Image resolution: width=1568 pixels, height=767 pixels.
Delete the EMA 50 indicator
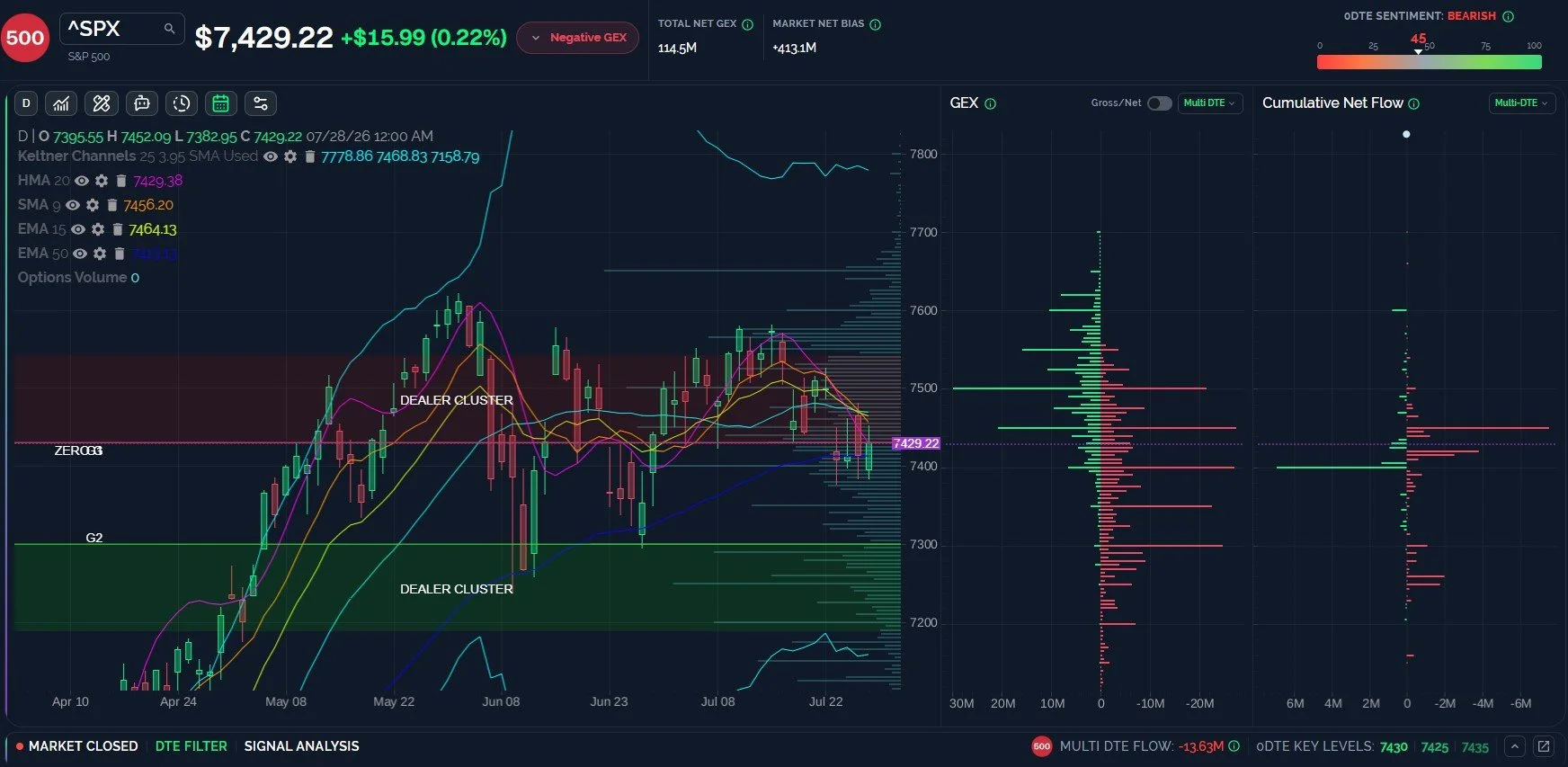[x=120, y=254]
